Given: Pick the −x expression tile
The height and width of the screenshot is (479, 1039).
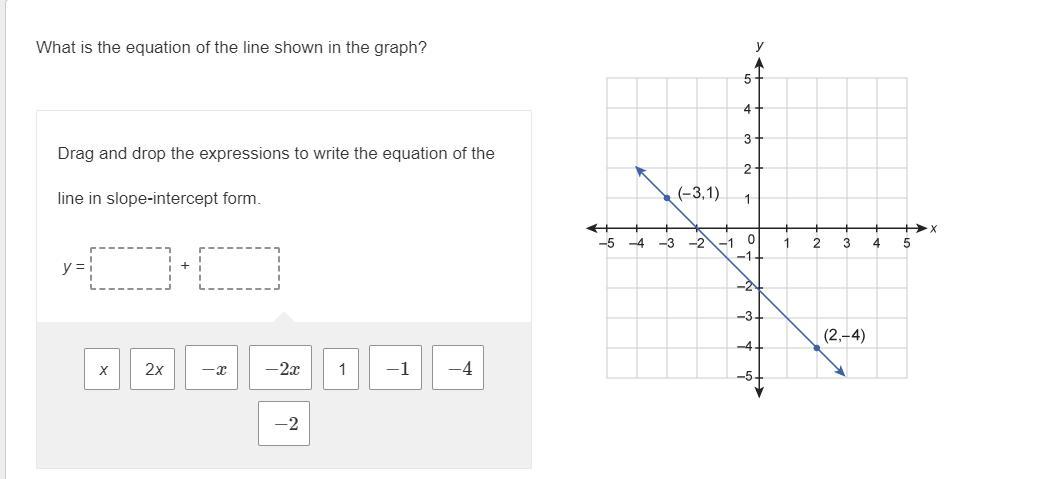Looking at the screenshot, I should click(x=211, y=367).
